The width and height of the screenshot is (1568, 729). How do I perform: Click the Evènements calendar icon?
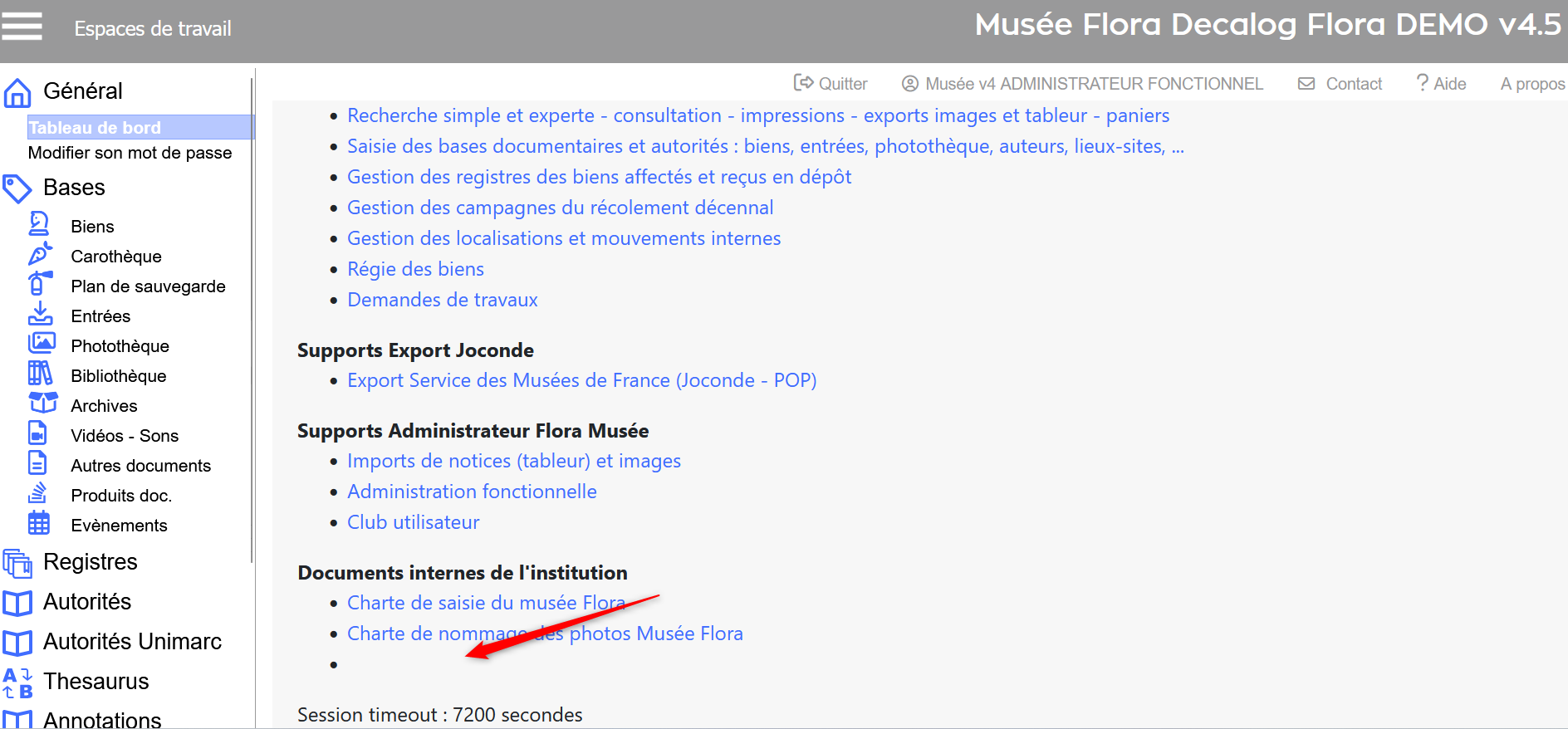point(39,523)
